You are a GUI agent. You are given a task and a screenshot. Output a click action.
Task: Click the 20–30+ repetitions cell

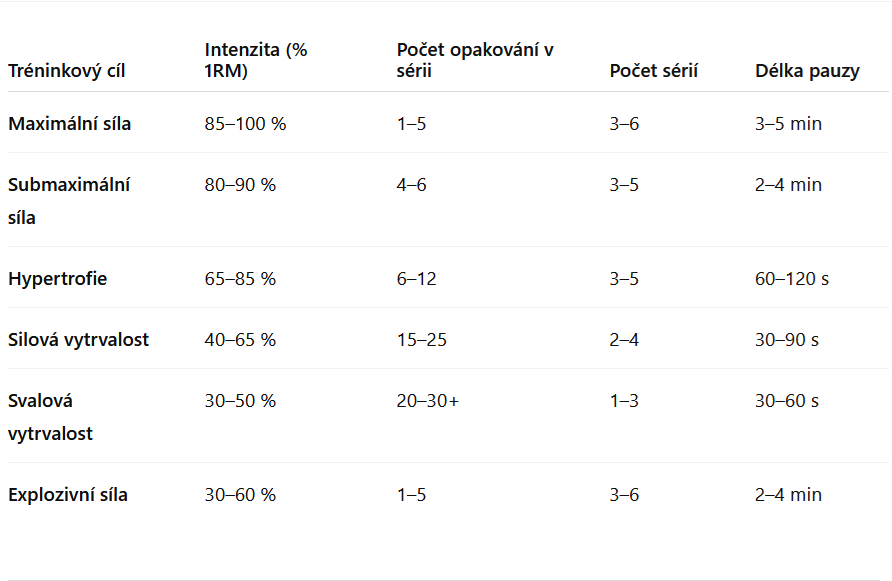click(427, 401)
